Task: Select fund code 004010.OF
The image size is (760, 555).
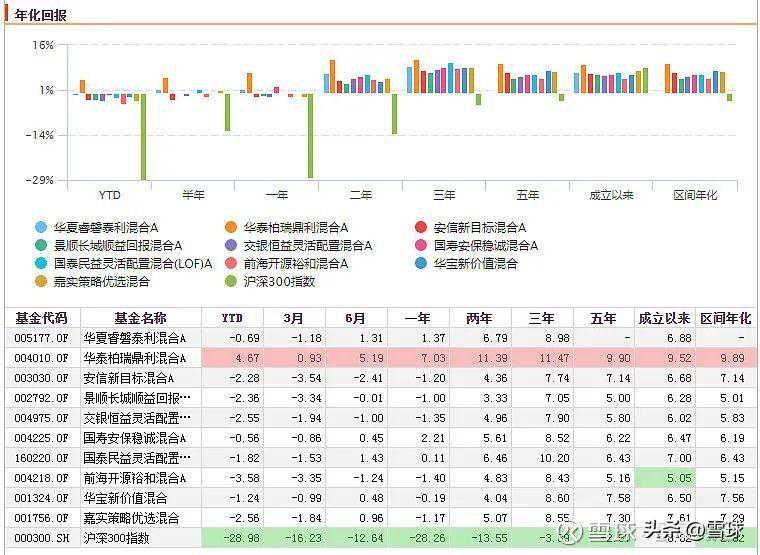Action: click(42, 358)
